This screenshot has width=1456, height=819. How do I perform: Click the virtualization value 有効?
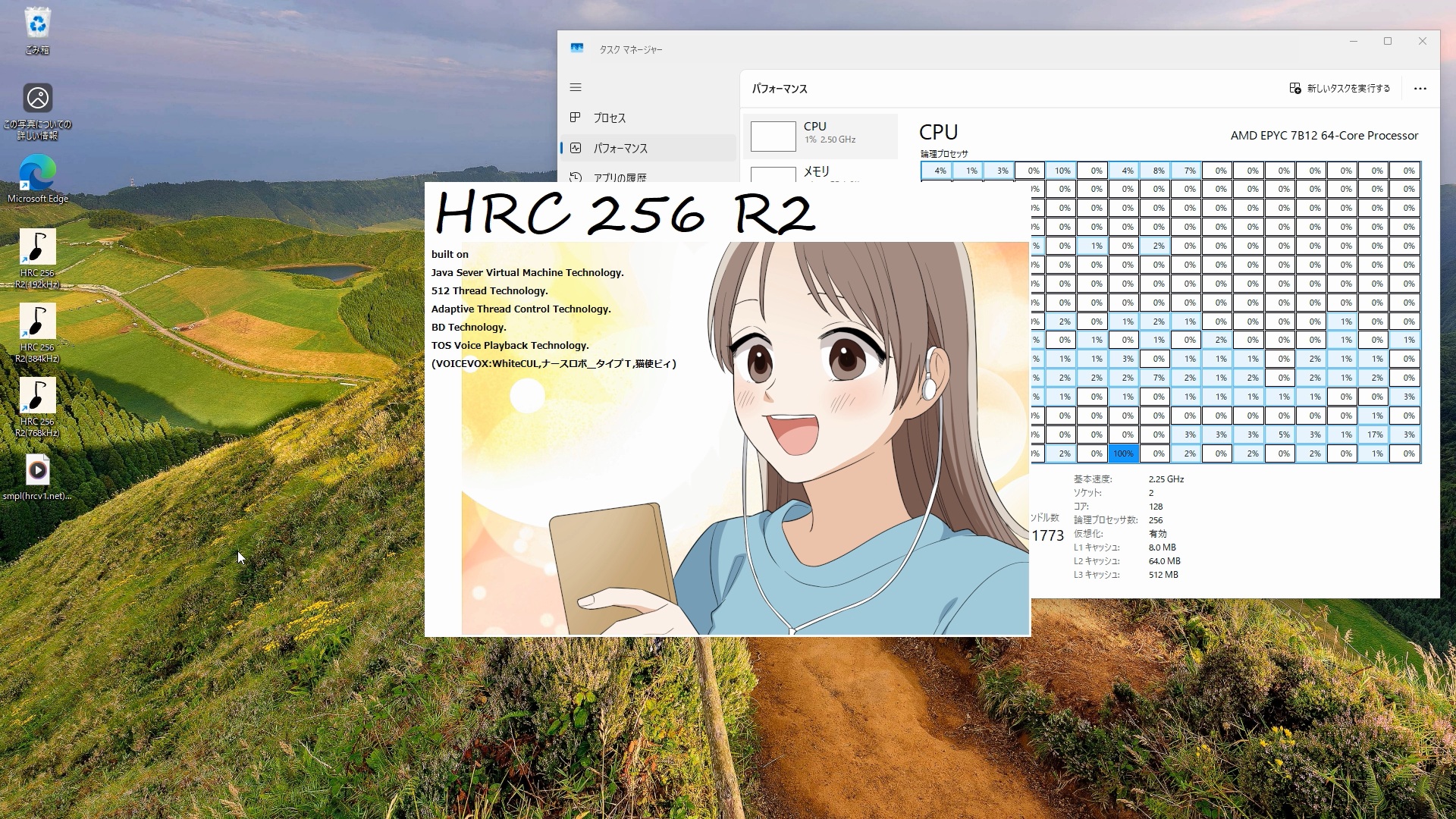[1158, 534]
